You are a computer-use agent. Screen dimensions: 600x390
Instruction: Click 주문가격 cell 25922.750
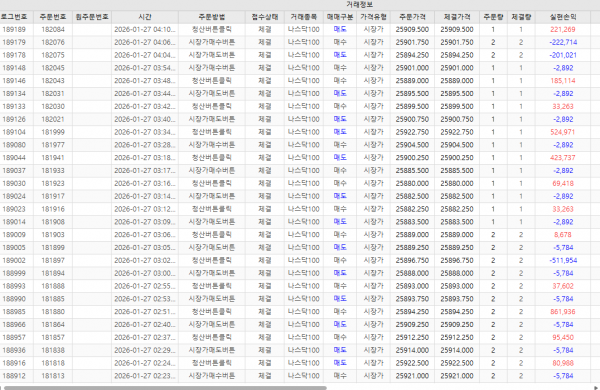(x=412, y=132)
